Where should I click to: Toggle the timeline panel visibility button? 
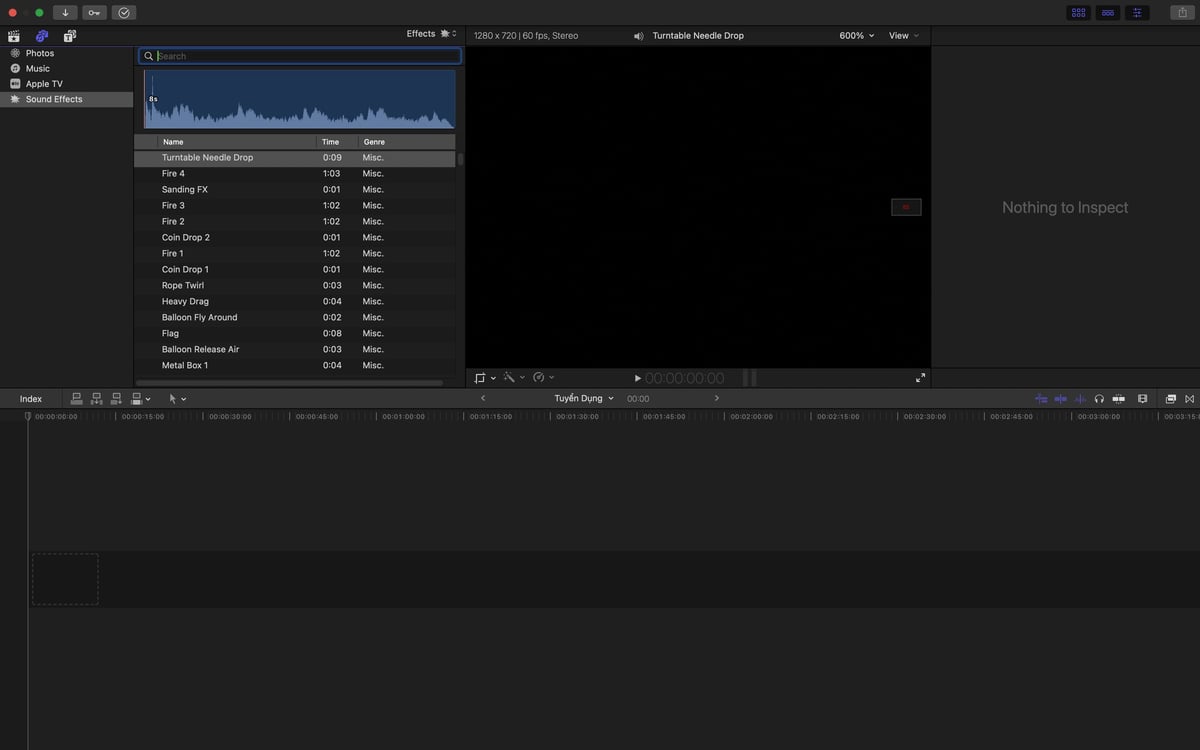[1107, 13]
